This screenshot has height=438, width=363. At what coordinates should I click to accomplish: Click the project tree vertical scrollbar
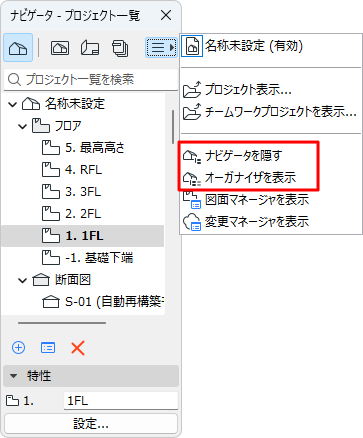173,127
